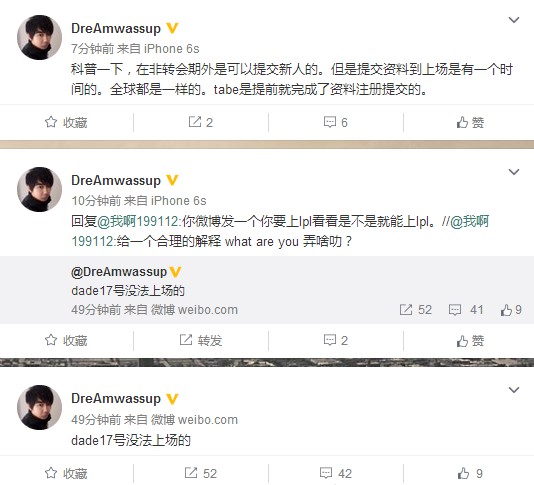This screenshot has width=534, height=485.
Task: Expand the second post's chevron options menu
Action: tap(514, 172)
